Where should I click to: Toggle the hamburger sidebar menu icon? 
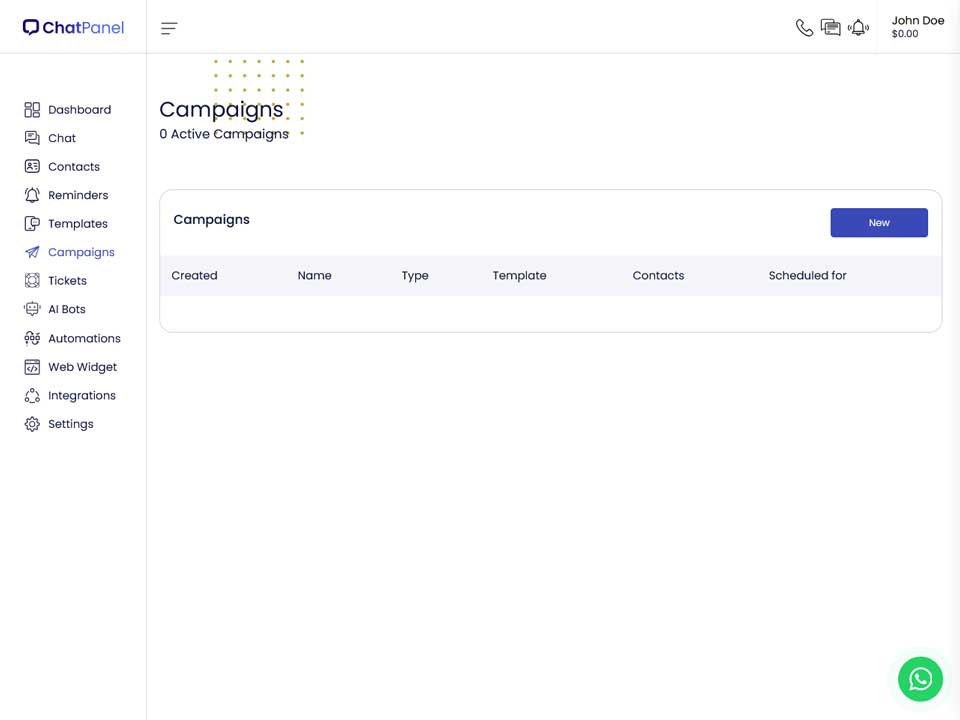point(169,28)
